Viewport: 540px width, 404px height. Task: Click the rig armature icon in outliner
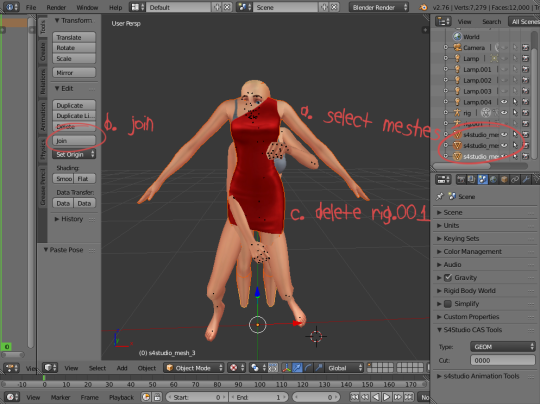457,113
